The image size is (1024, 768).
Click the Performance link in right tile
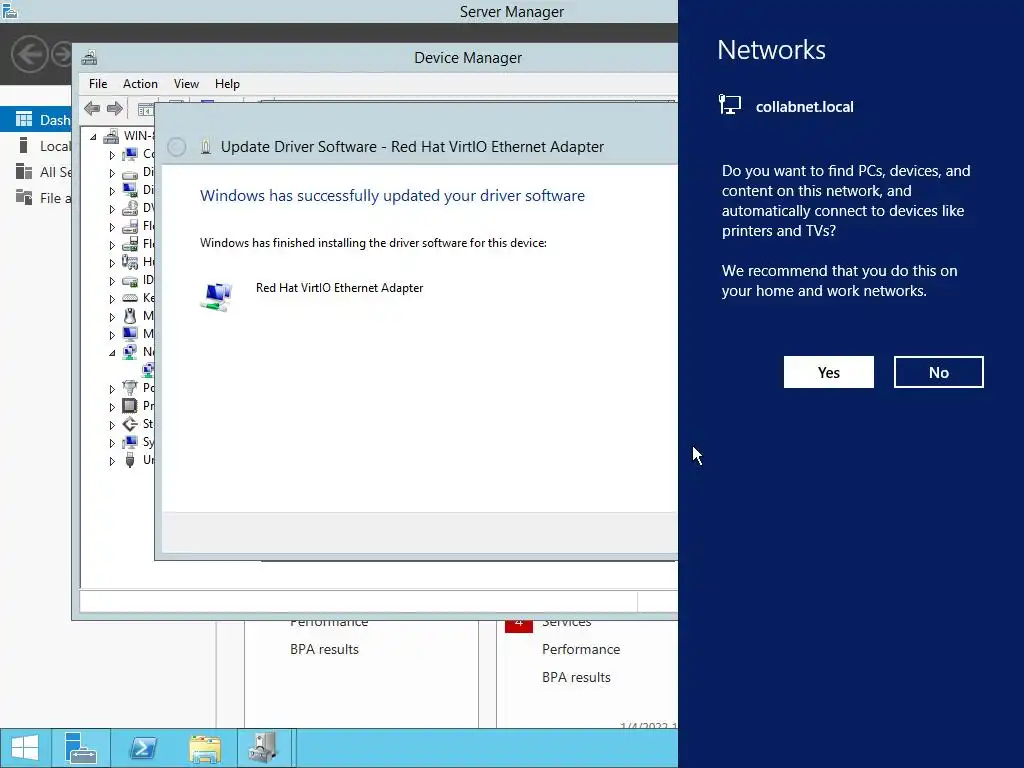581,649
